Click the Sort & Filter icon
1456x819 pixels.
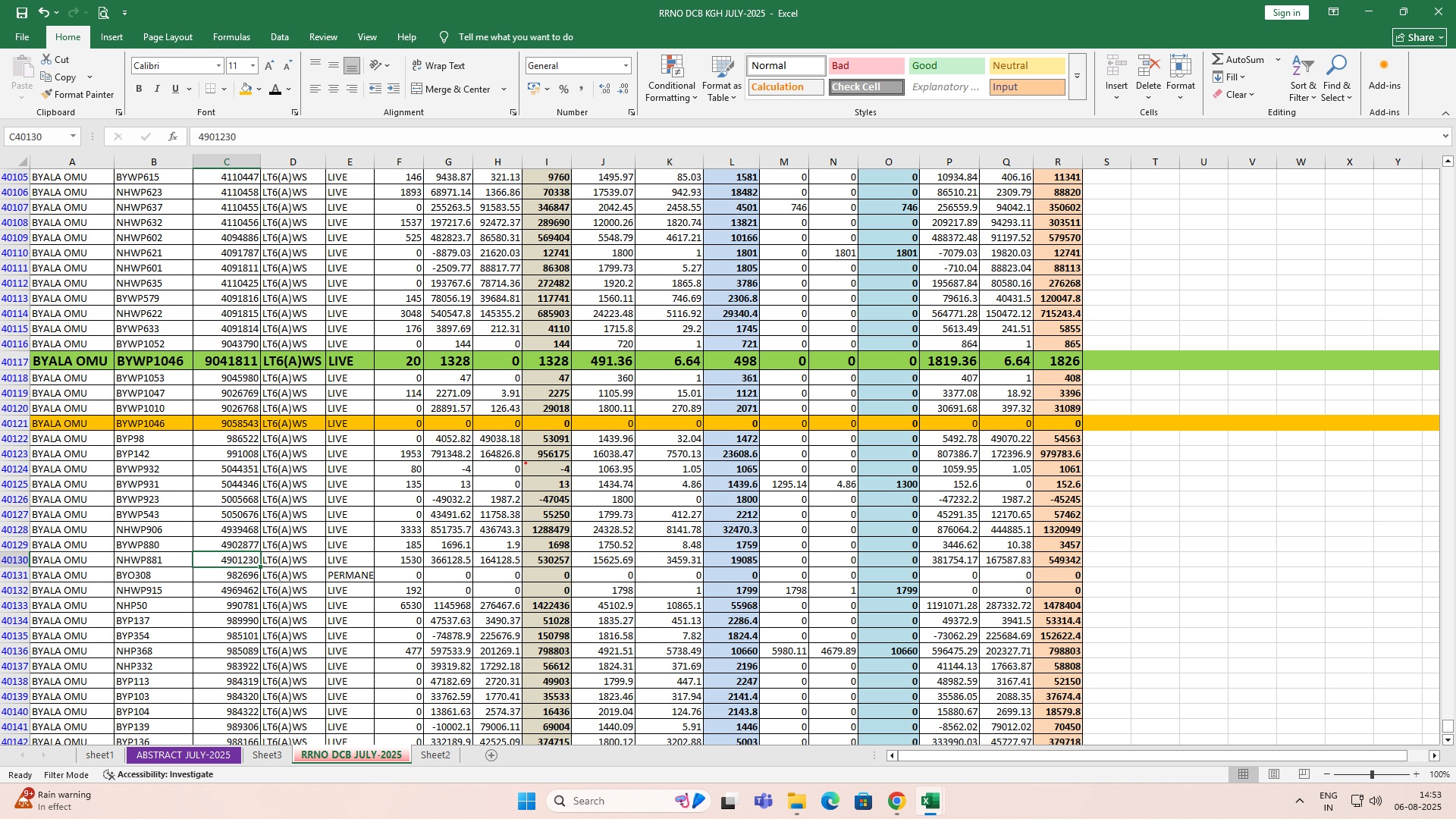click(x=1302, y=67)
